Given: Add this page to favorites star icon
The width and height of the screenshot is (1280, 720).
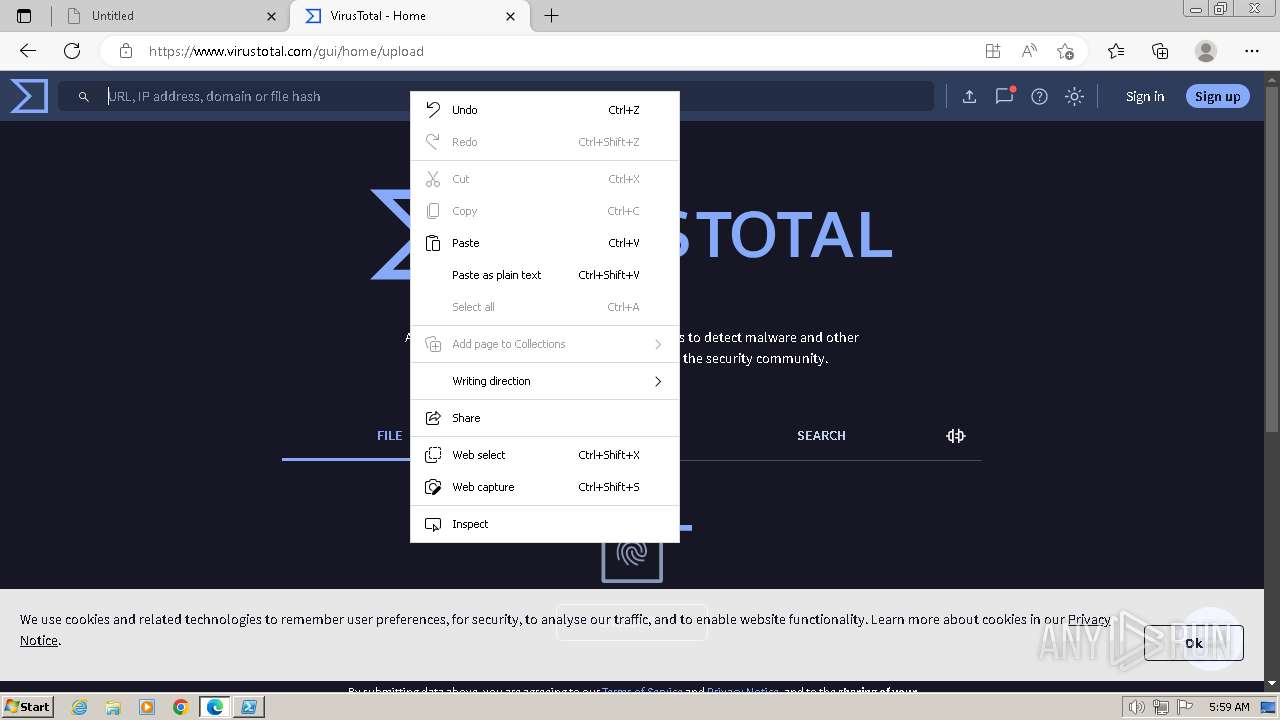Looking at the screenshot, I should coord(1065,51).
